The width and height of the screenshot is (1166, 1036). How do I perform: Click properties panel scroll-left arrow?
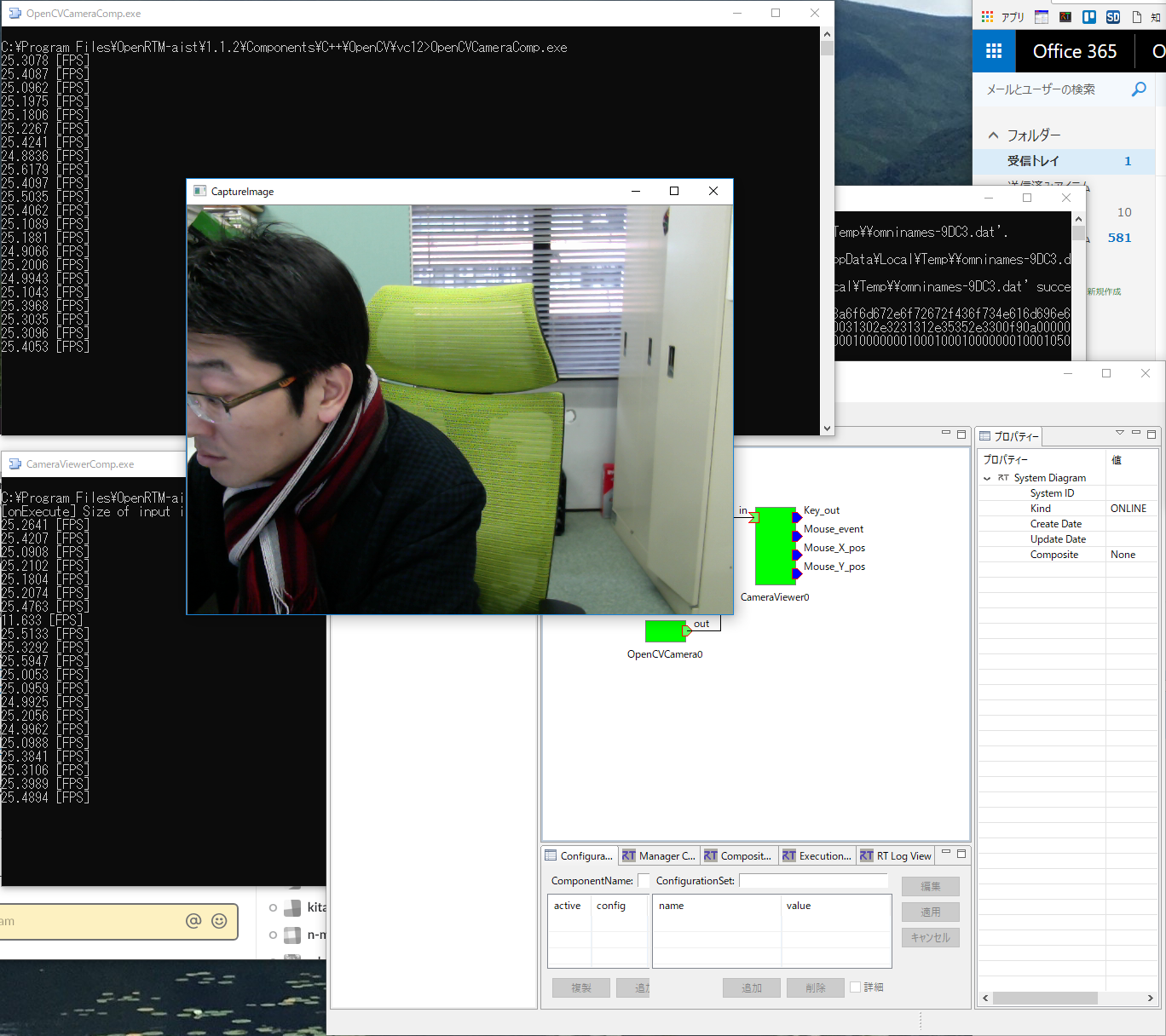[985, 998]
